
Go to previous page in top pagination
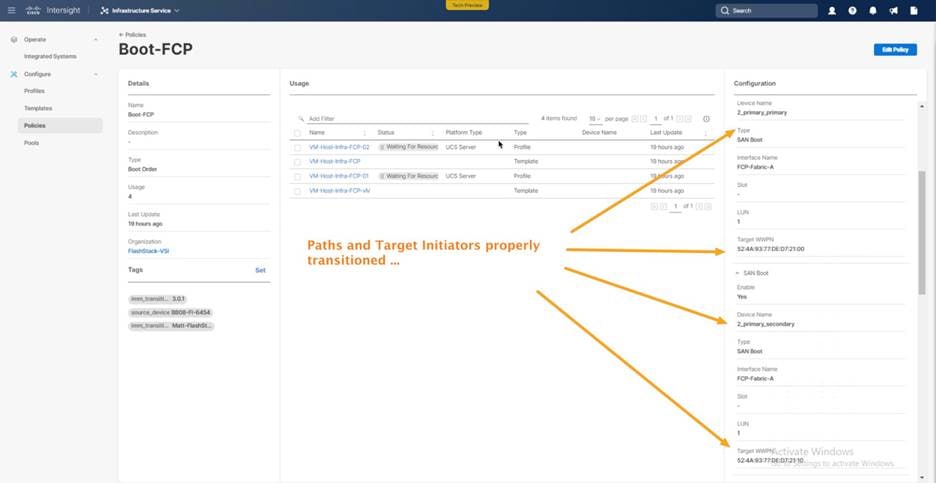point(644,119)
